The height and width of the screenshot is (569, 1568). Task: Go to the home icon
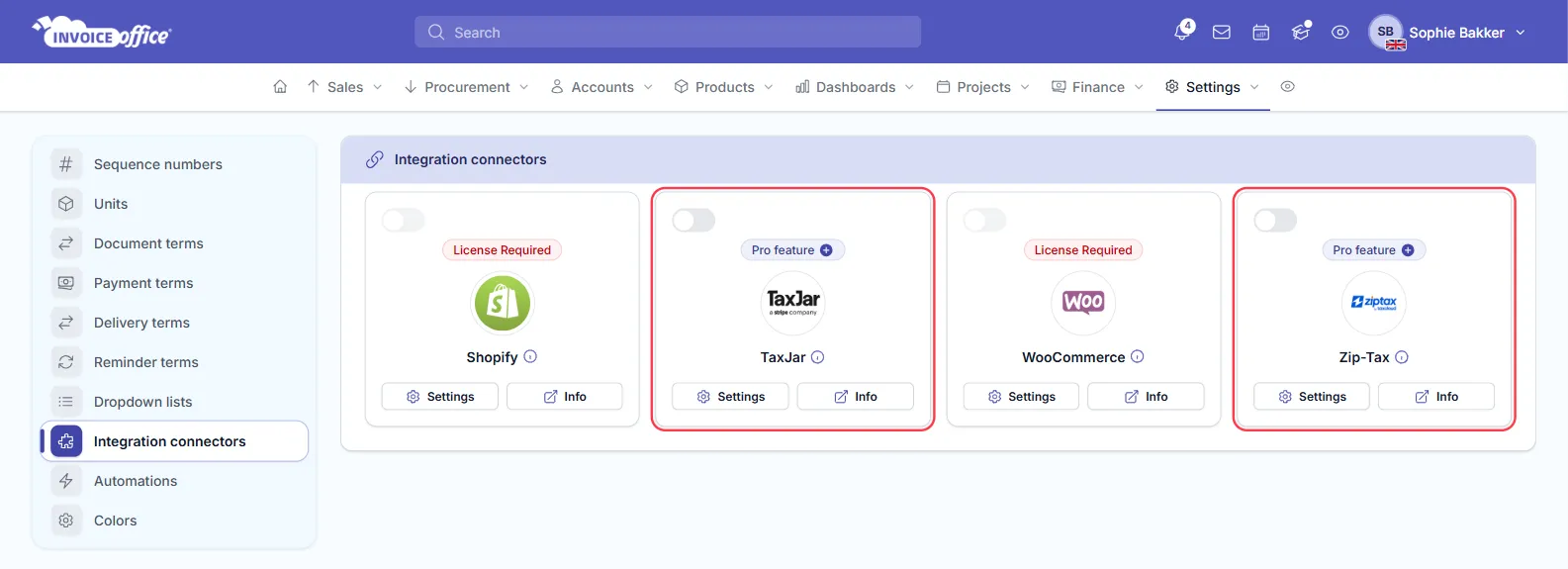tap(280, 87)
